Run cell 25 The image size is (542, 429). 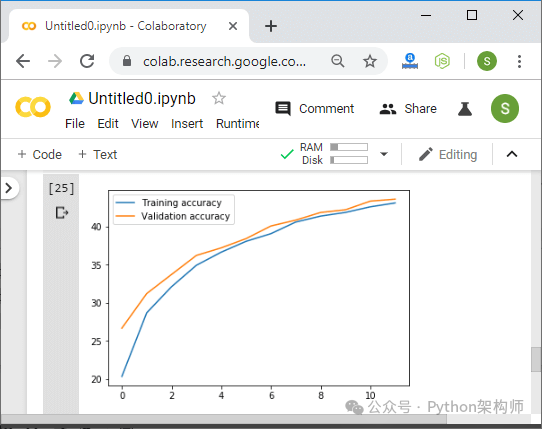[61, 188]
